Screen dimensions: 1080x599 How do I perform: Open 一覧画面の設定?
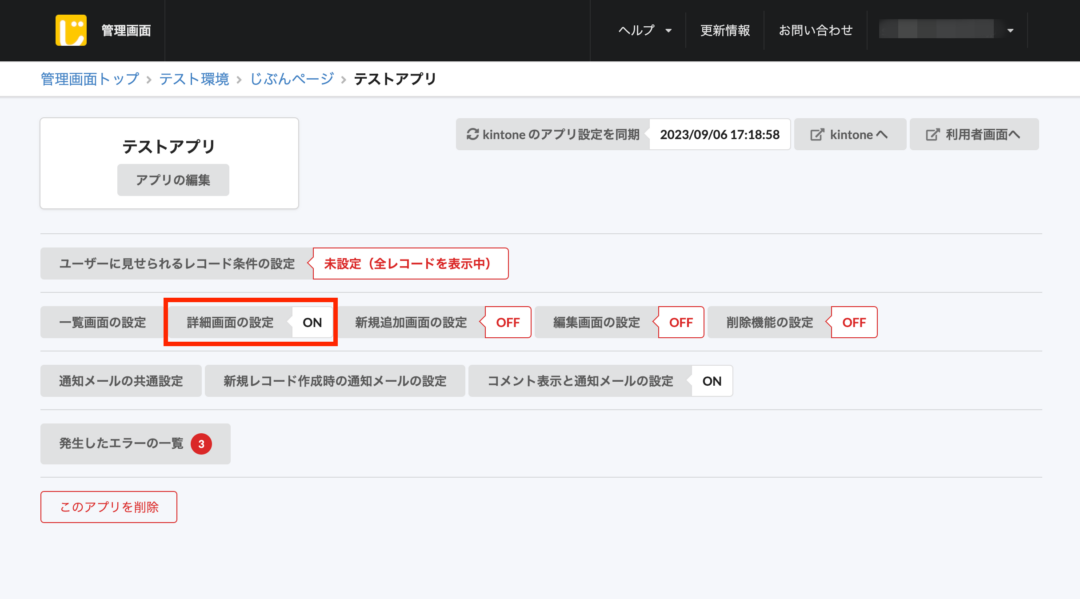102,323
